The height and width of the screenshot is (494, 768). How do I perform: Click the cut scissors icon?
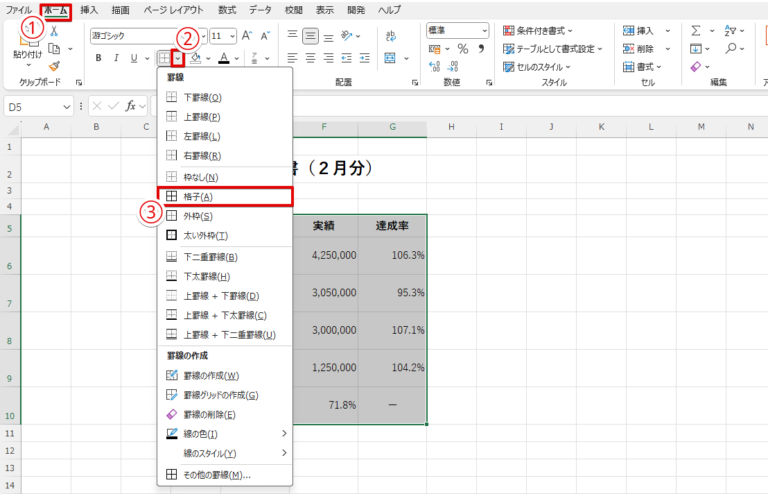tap(54, 32)
